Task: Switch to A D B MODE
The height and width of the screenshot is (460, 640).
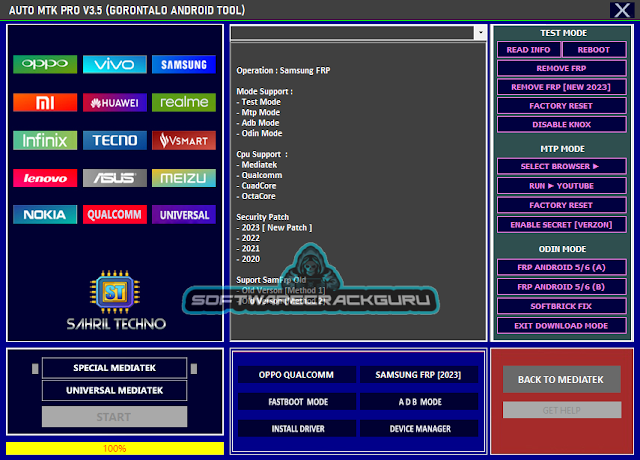Action: click(x=419, y=402)
